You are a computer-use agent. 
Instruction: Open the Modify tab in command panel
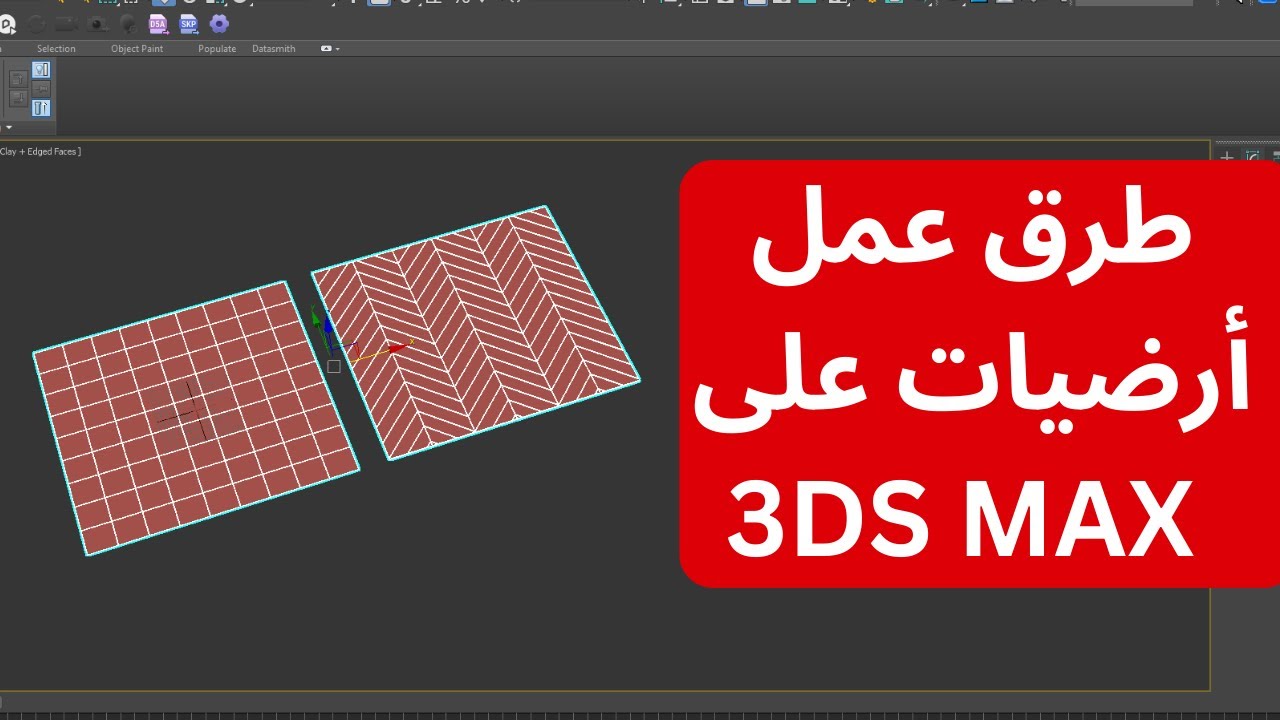tap(1252, 157)
